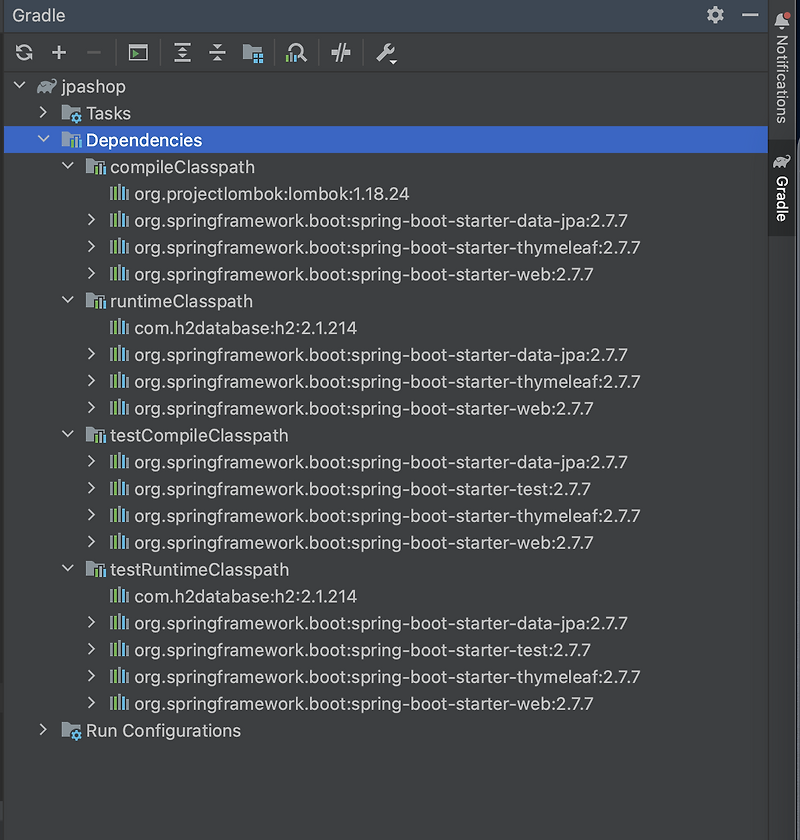Open the Dependency Analyzer

297,52
